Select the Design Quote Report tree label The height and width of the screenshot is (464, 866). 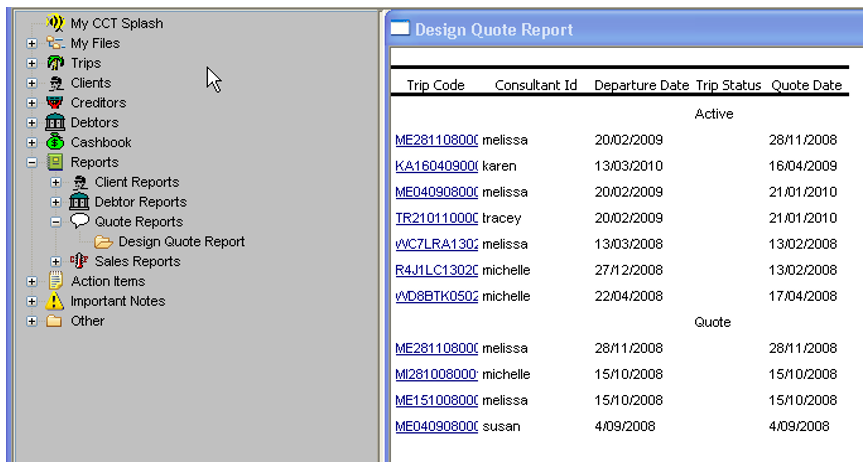[181, 241]
